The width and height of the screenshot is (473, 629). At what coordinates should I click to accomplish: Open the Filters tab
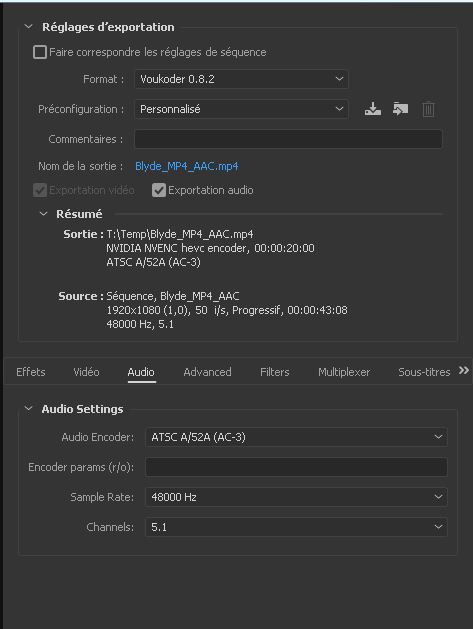click(274, 372)
